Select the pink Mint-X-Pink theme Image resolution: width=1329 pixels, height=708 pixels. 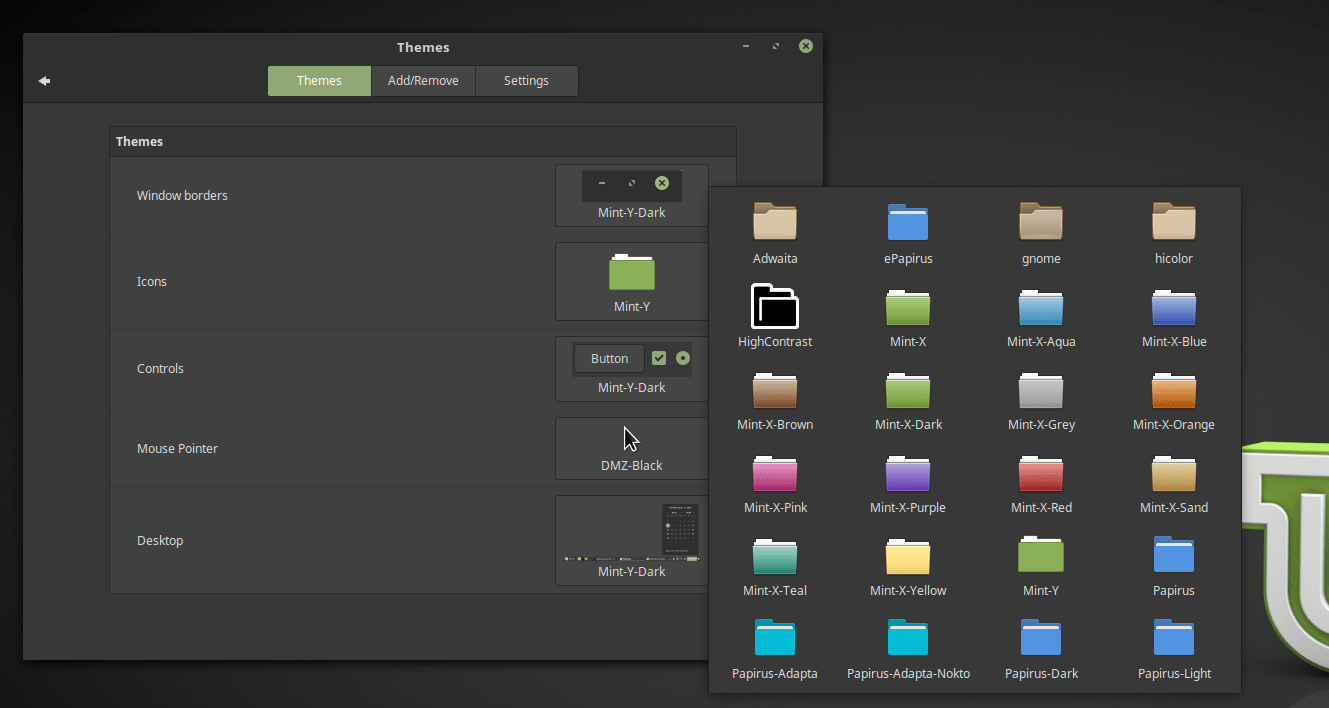[775, 479]
